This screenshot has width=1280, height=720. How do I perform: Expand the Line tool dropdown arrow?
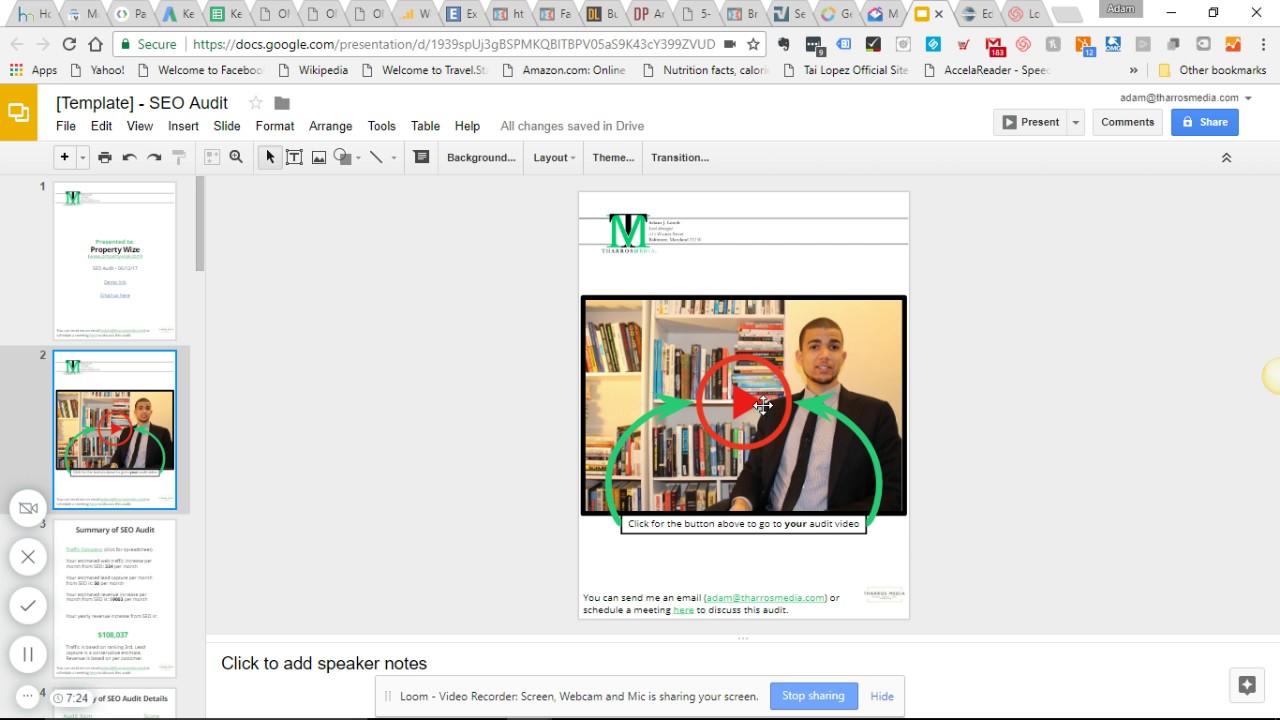pos(394,158)
